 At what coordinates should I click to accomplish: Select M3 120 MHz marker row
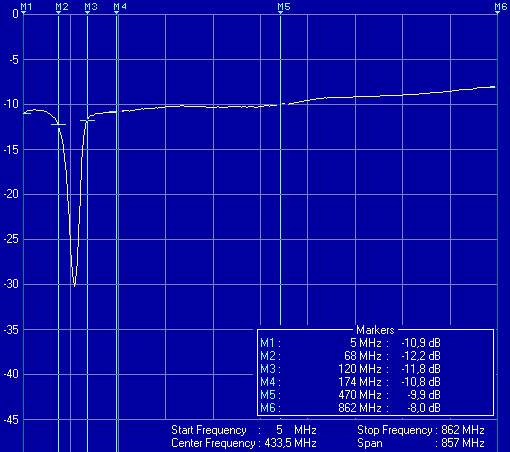350,369
